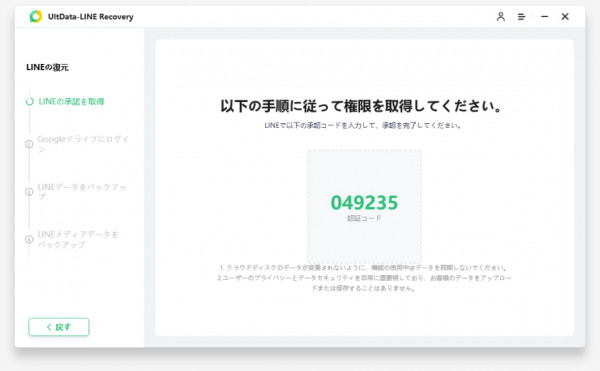
Task: Close the UltData-LINE Recovery window
Action: 565,16
